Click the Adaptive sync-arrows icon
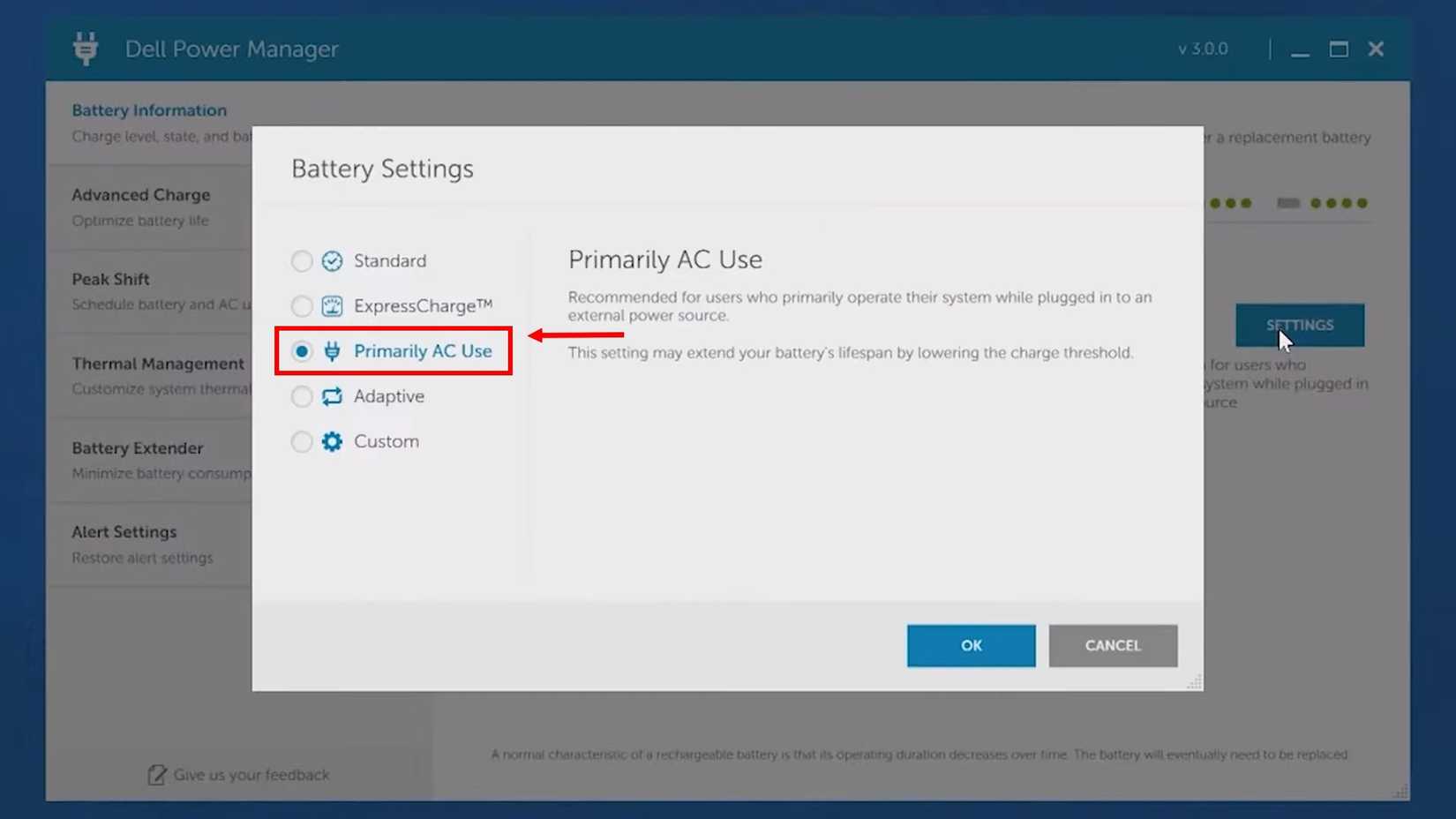The image size is (1456, 819). [331, 396]
